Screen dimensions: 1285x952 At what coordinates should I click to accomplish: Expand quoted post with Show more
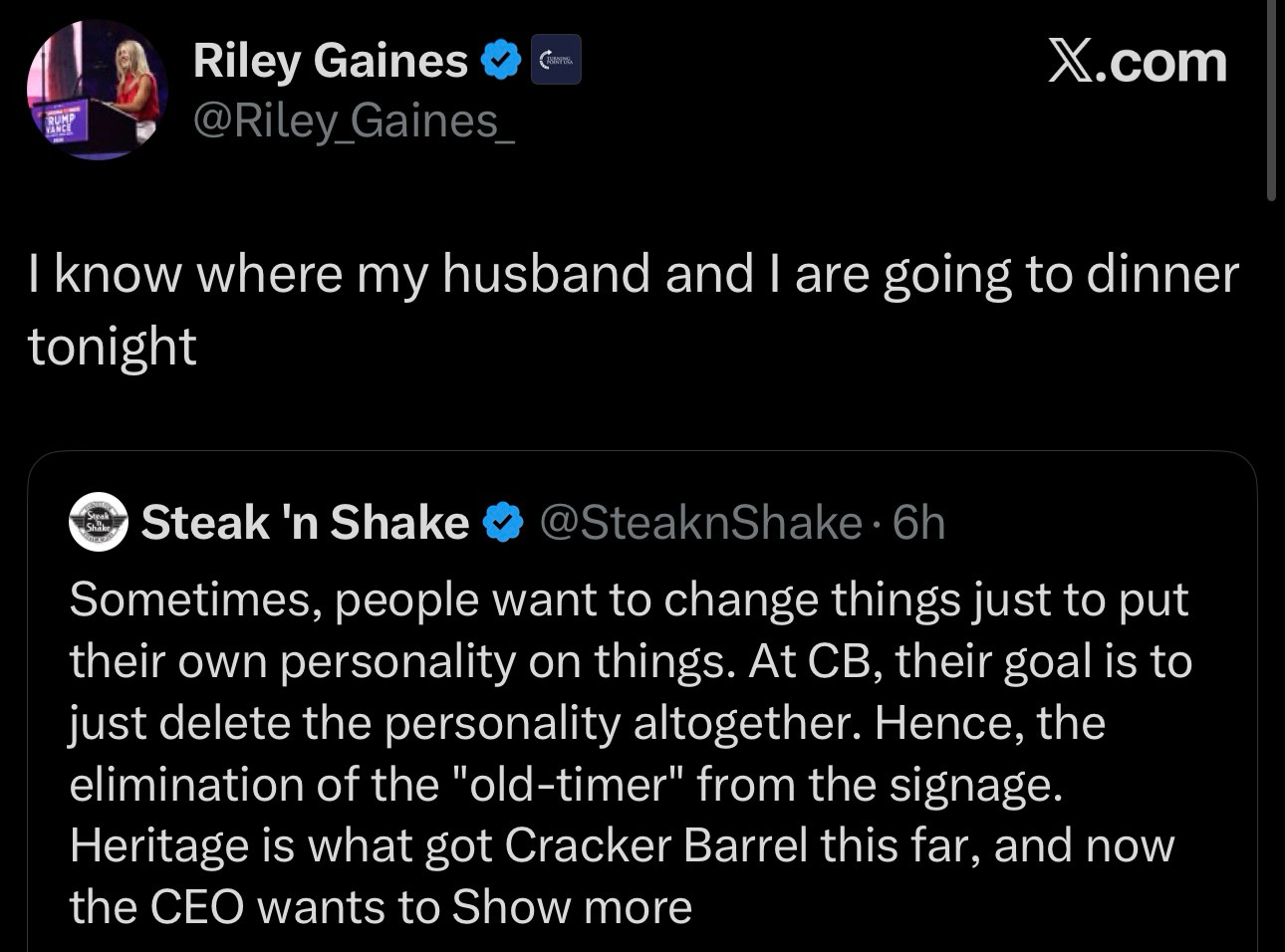tap(572, 907)
